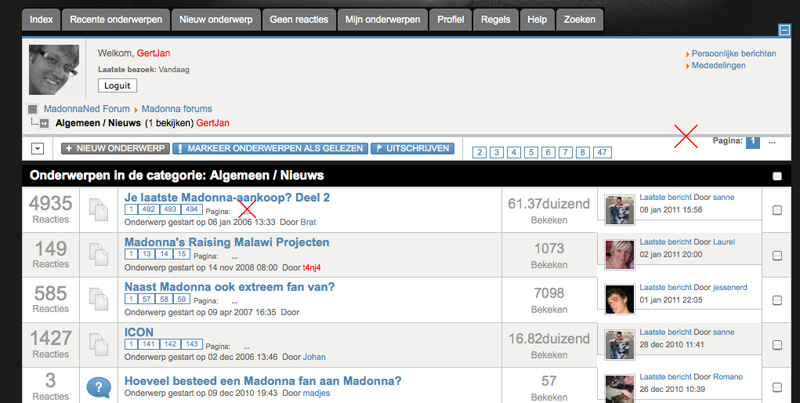Open the ICON topic
This screenshot has height=403, width=800.
[139, 332]
